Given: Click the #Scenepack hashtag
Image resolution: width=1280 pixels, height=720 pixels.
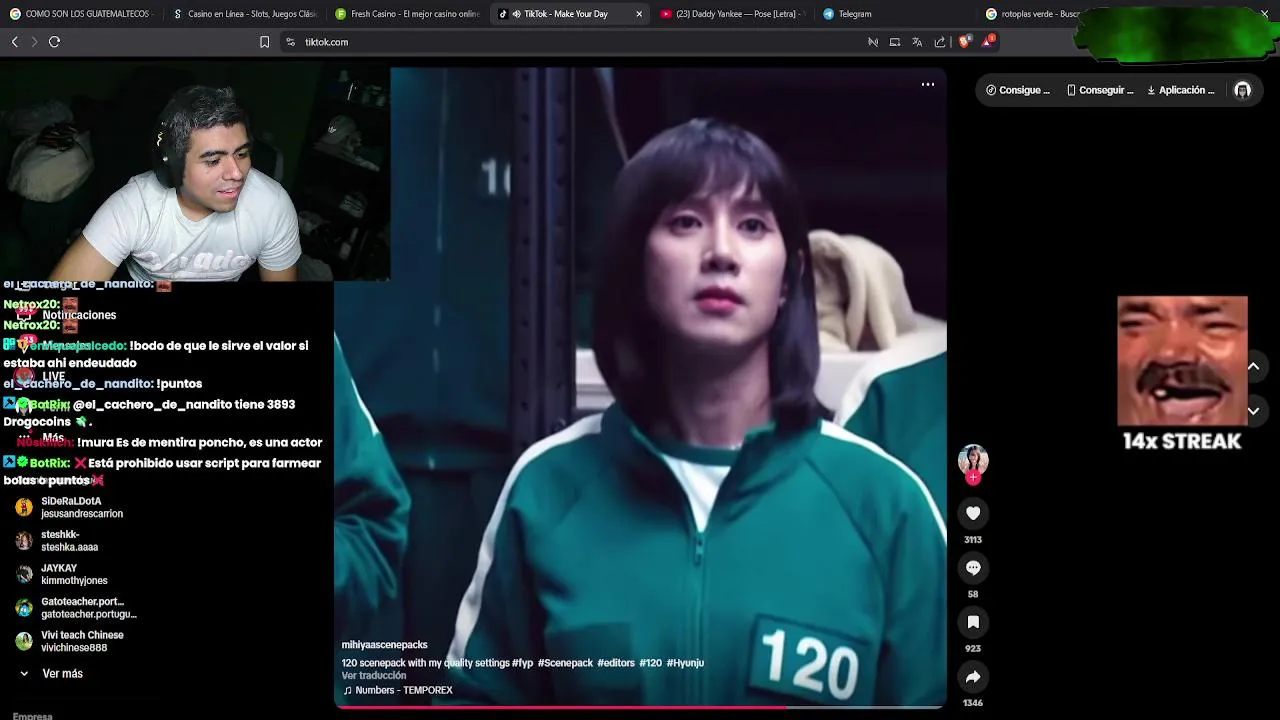Looking at the screenshot, I should 565,663.
